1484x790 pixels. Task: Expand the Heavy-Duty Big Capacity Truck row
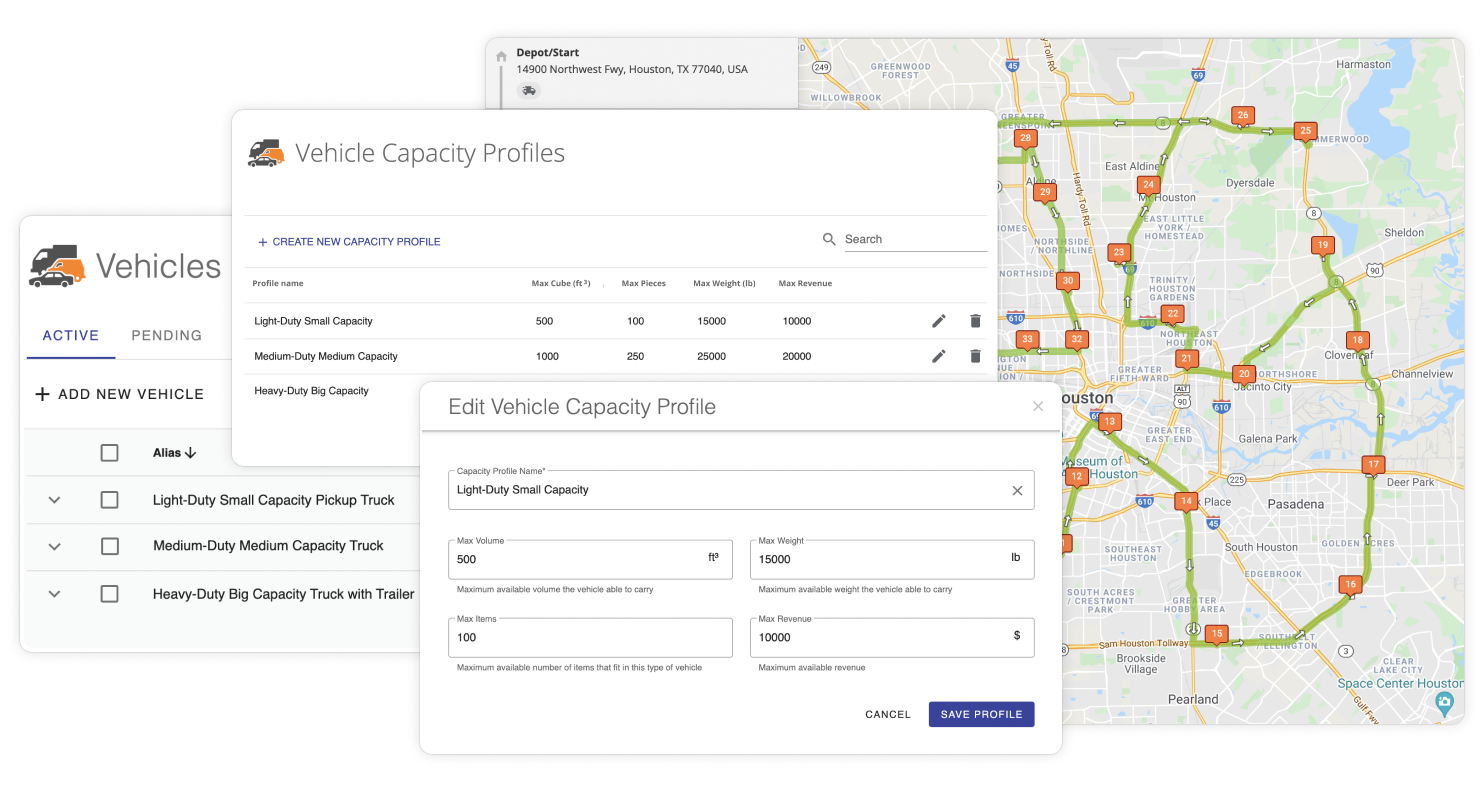click(x=53, y=594)
